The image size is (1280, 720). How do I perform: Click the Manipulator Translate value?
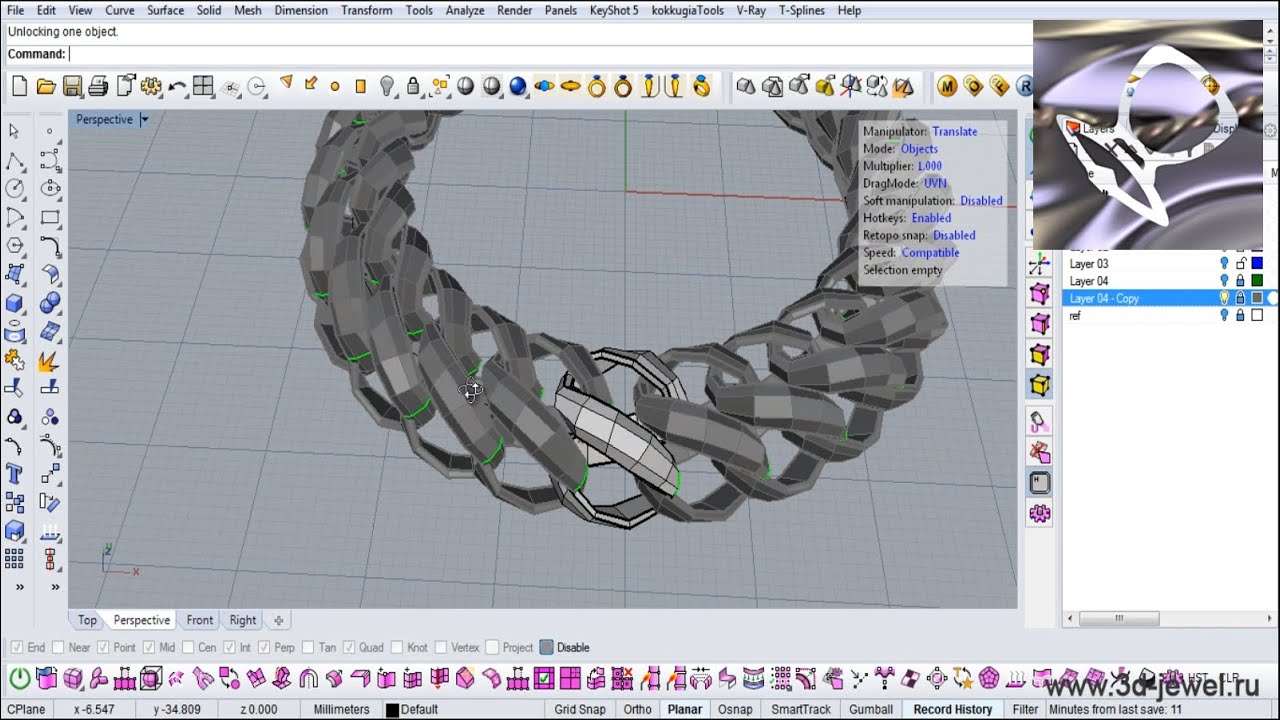[955, 131]
